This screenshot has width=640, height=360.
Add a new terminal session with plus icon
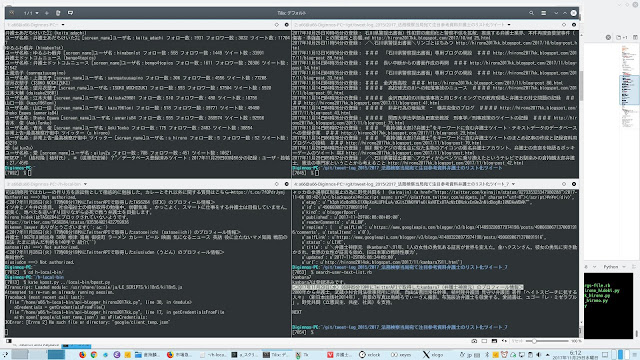47,13
